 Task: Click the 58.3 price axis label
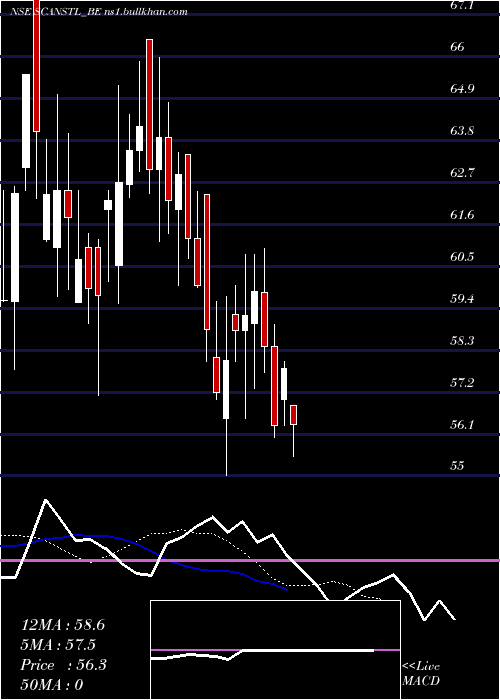coord(462,341)
